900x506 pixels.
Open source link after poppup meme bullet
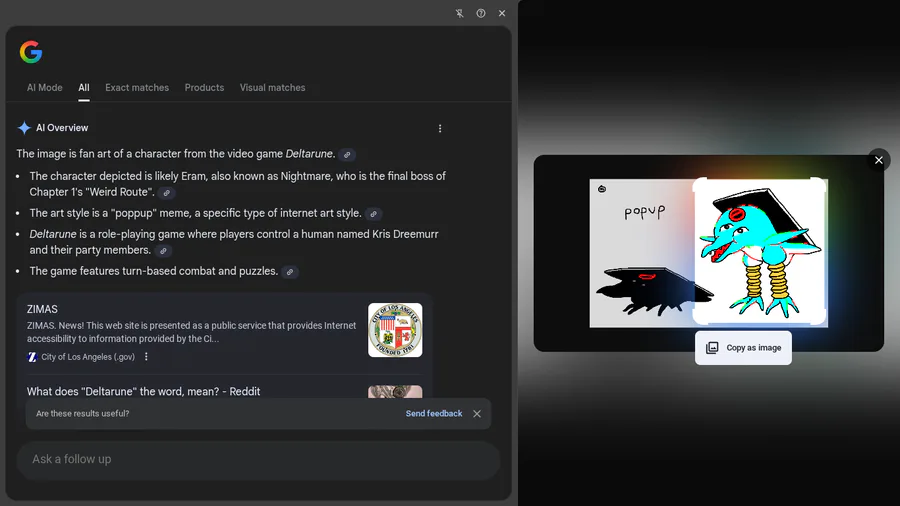374,214
